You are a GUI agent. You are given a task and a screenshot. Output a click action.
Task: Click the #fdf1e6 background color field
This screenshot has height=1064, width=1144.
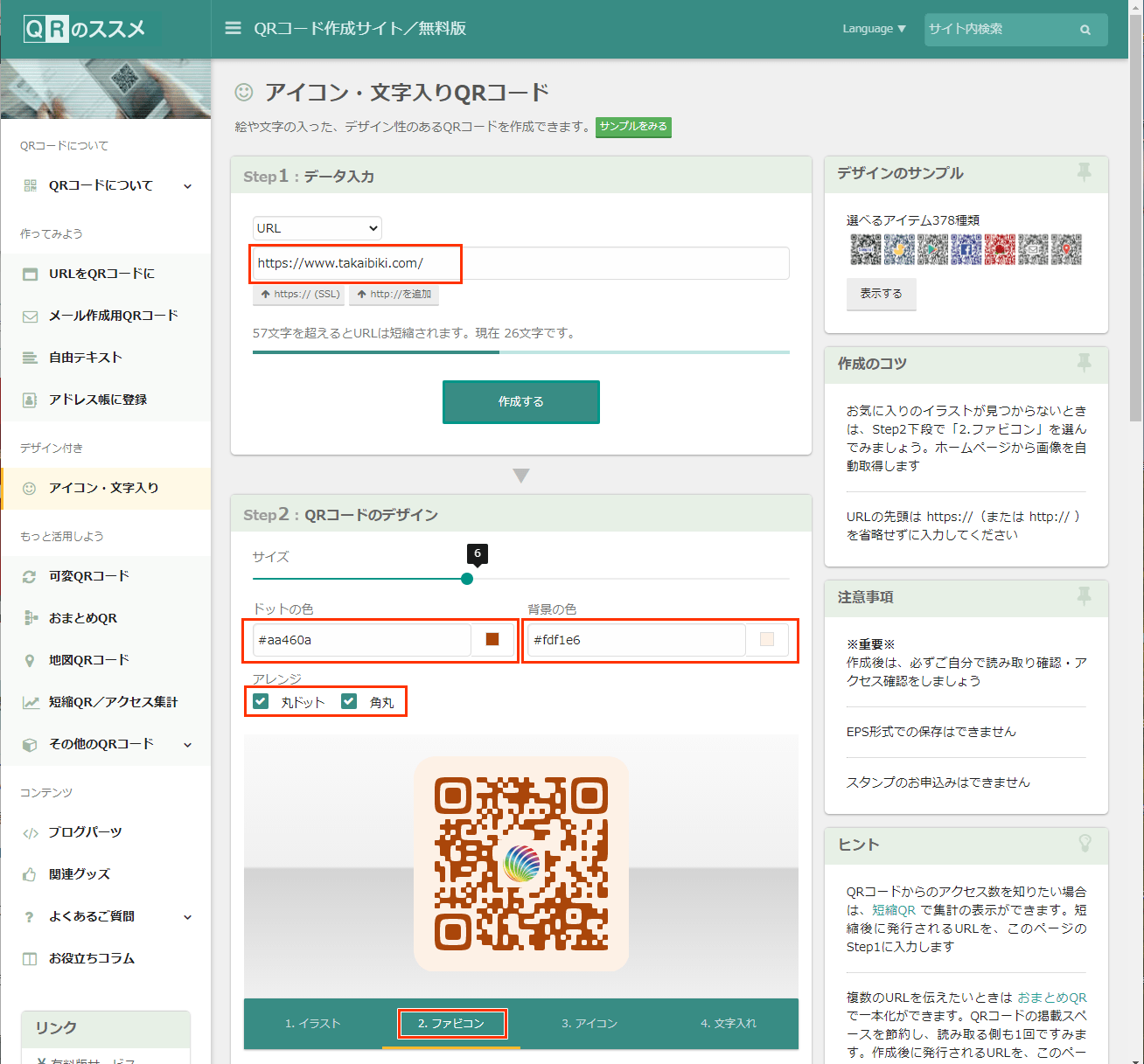[x=637, y=640]
